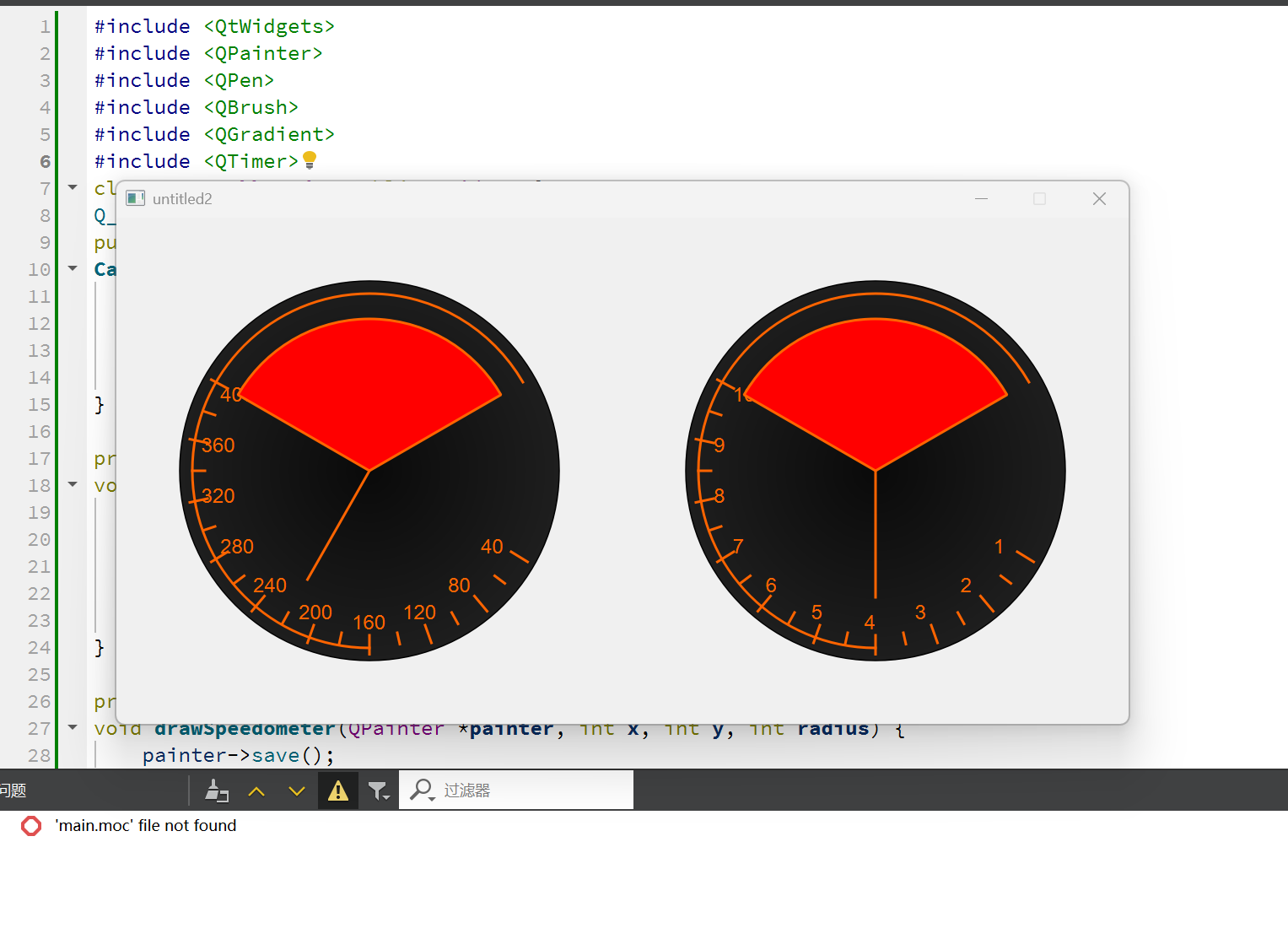Screen dimensions: 1288x939
Task: Open the filter categories dropdown
Action: click(378, 791)
